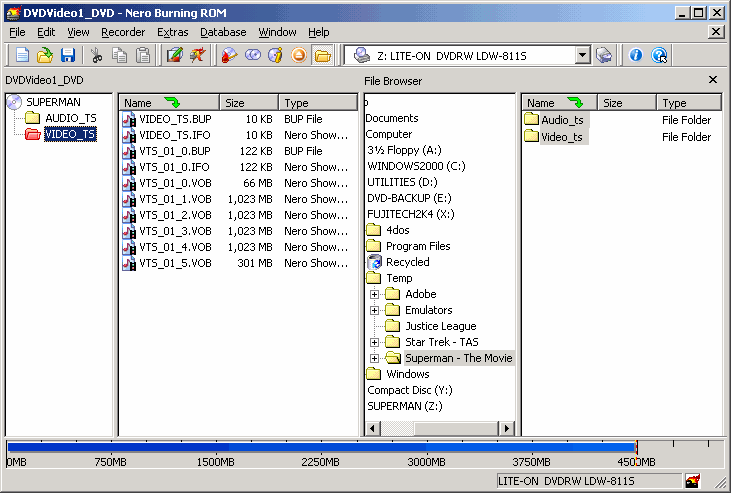
Task: Open the File menu
Action: 17,32
